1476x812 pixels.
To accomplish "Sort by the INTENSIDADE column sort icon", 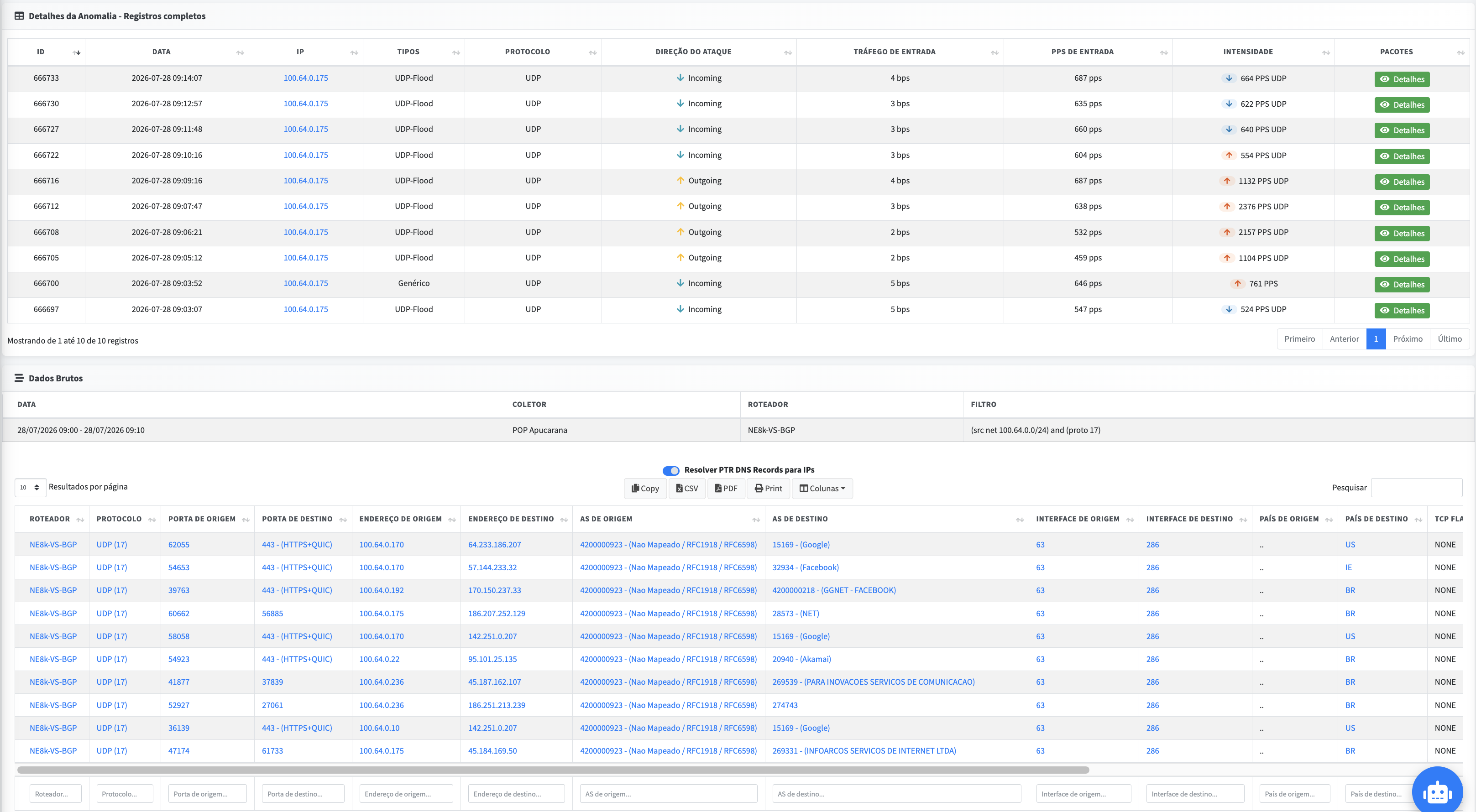I will (1326, 52).
